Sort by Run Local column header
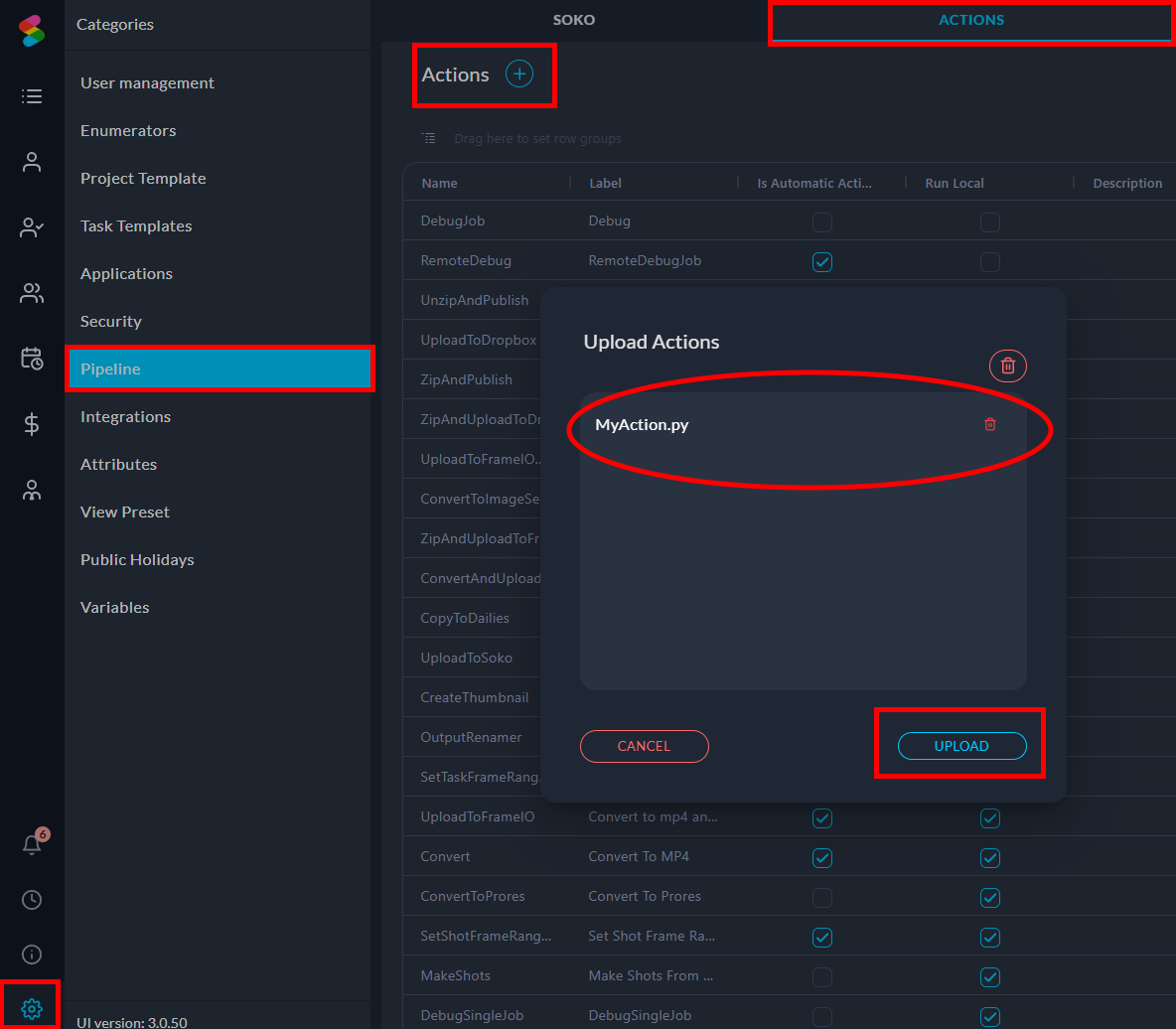Viewport: 1176px width, 1029px height. pyautogui.click(x=954, y=183)
